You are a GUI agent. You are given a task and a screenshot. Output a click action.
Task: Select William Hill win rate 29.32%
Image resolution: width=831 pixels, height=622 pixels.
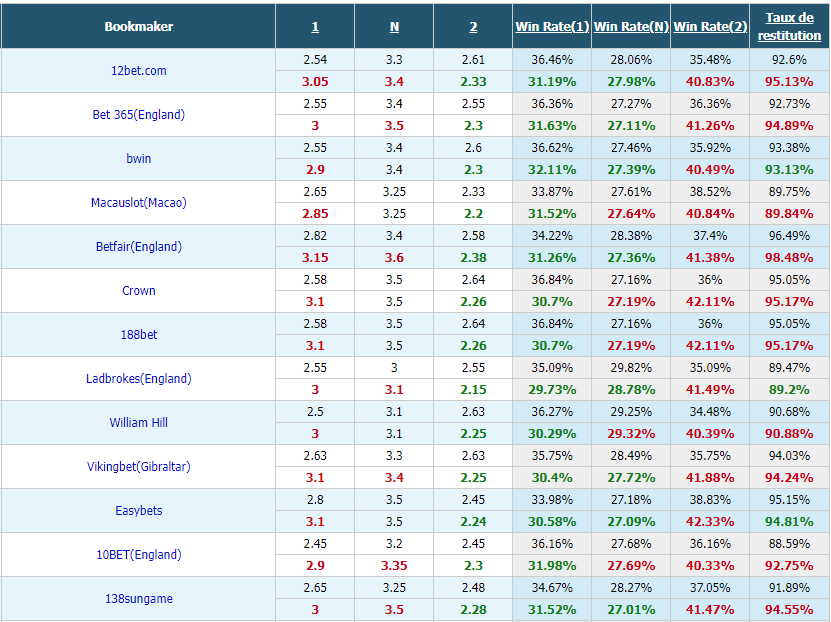pos(631,433)
